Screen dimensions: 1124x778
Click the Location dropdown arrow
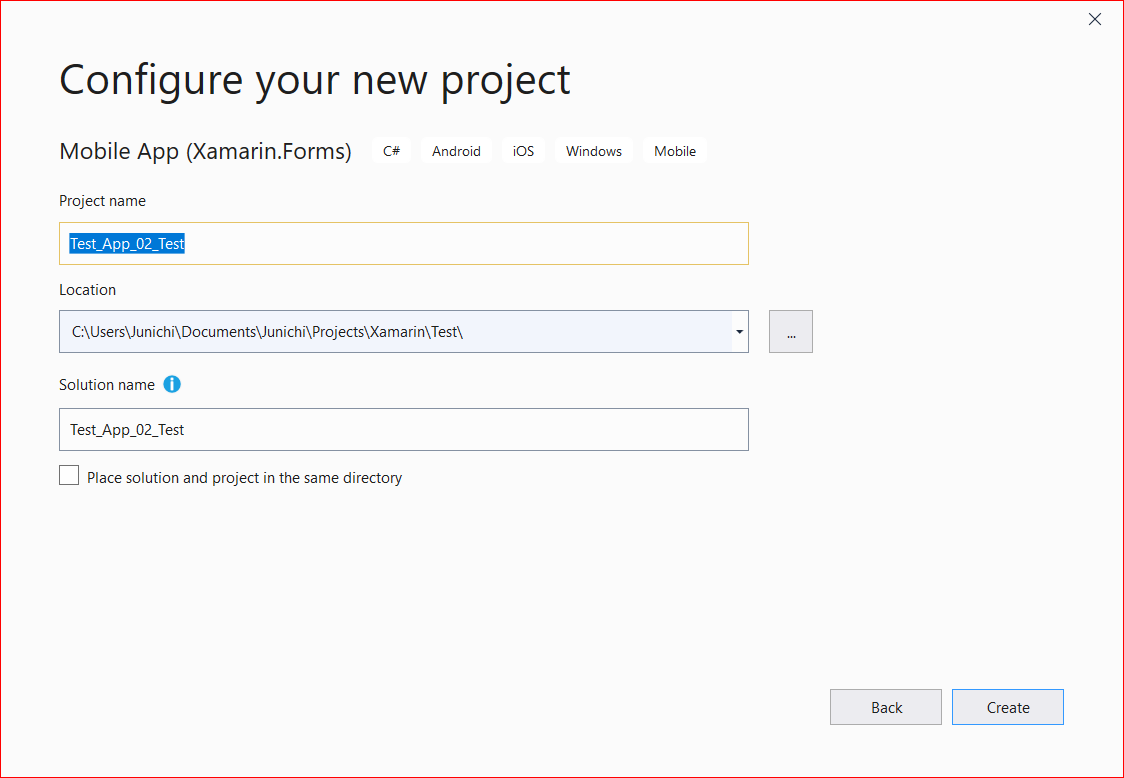click(739, 331)
